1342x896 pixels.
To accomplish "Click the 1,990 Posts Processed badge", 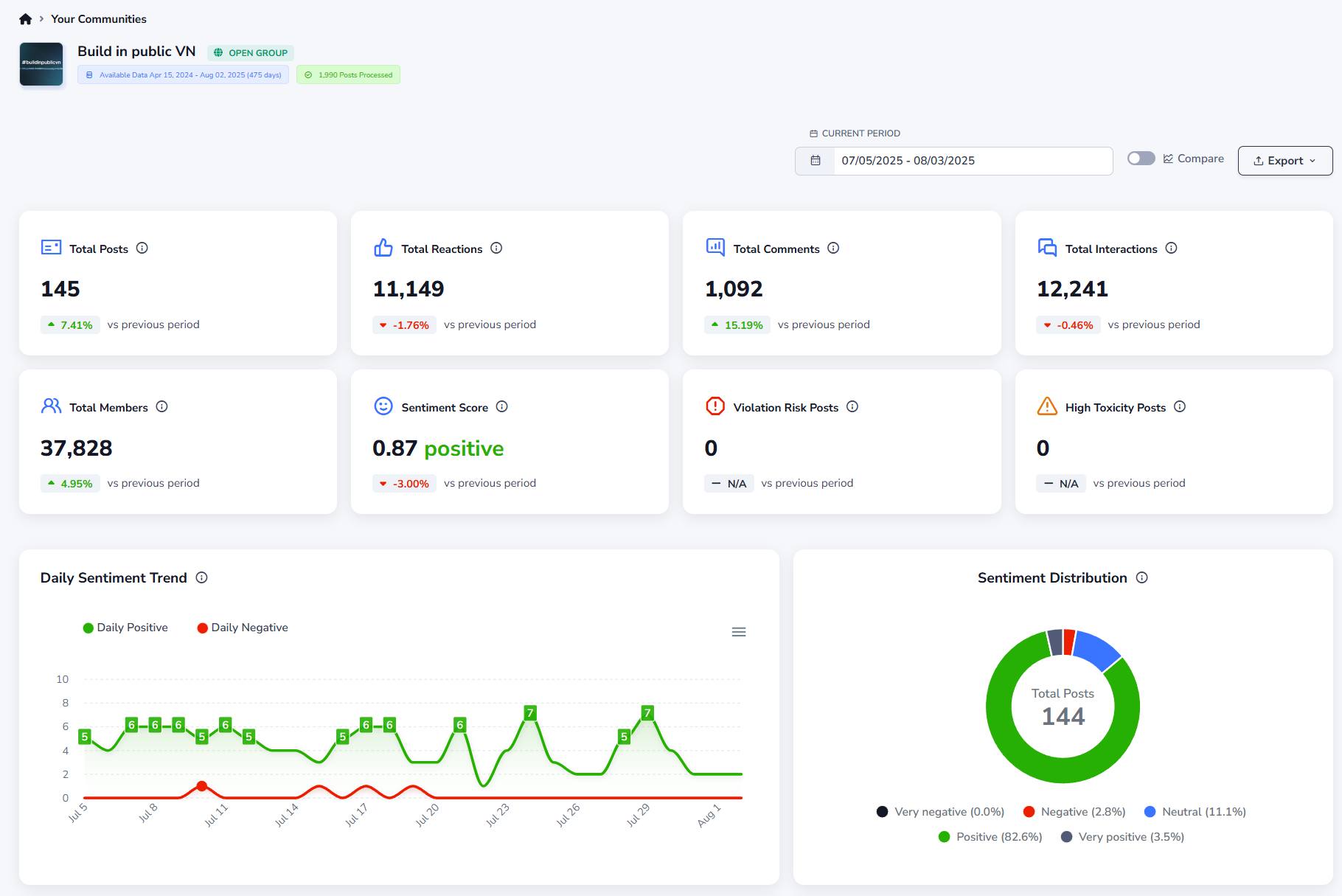I will [x=348, y=75].
